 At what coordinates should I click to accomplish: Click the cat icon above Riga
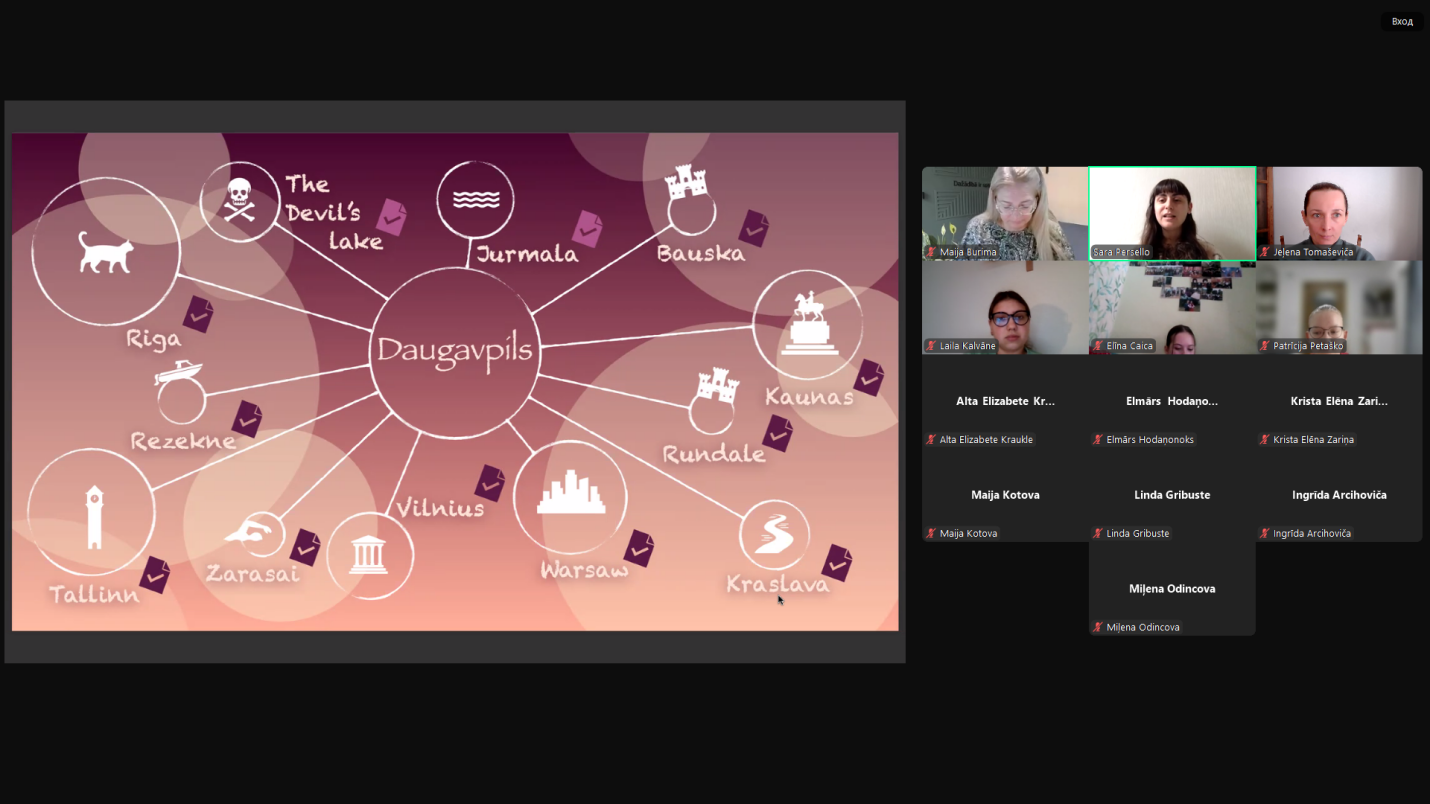click(106, 252)
